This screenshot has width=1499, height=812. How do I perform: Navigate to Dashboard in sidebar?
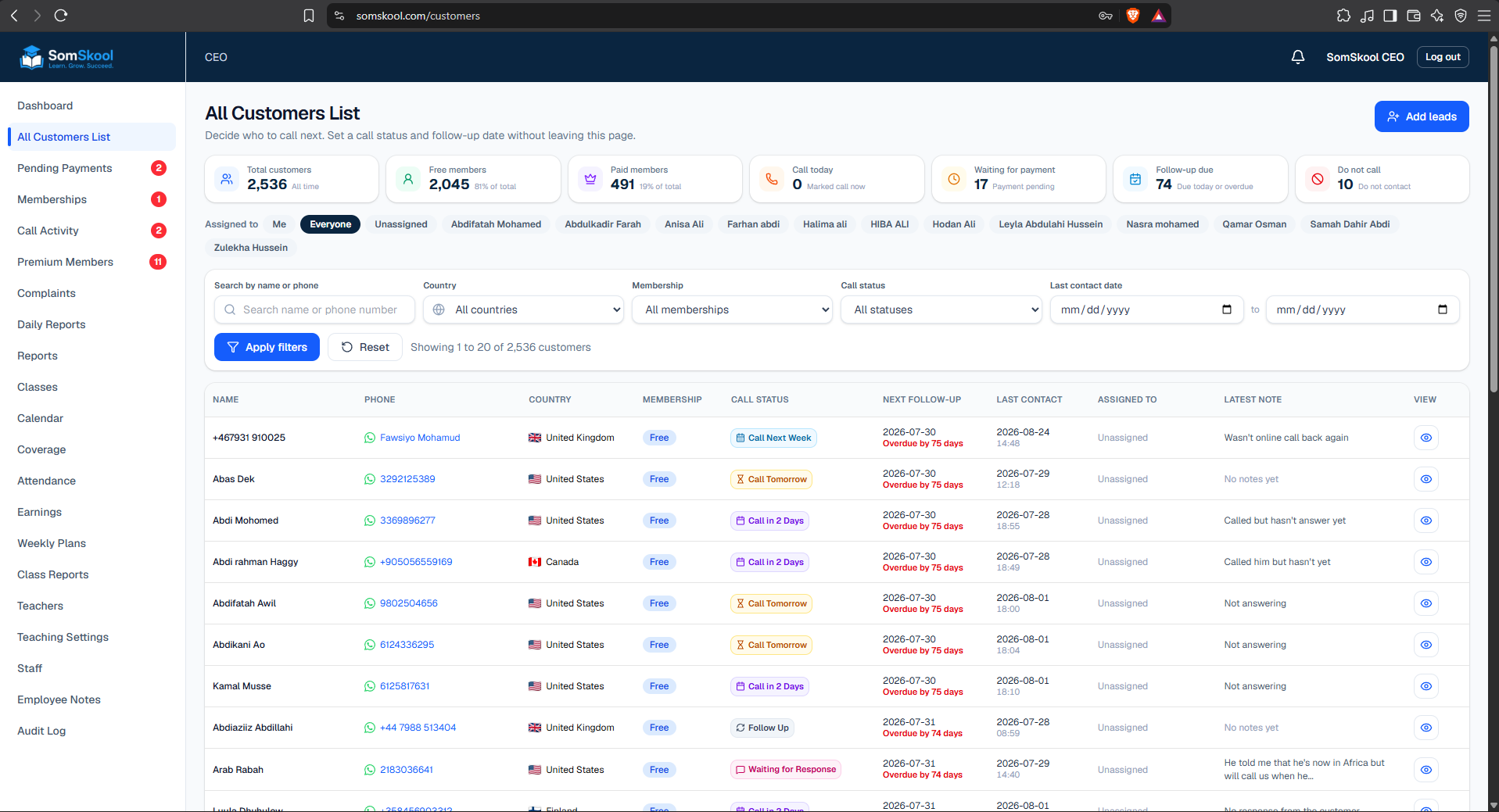91,106
